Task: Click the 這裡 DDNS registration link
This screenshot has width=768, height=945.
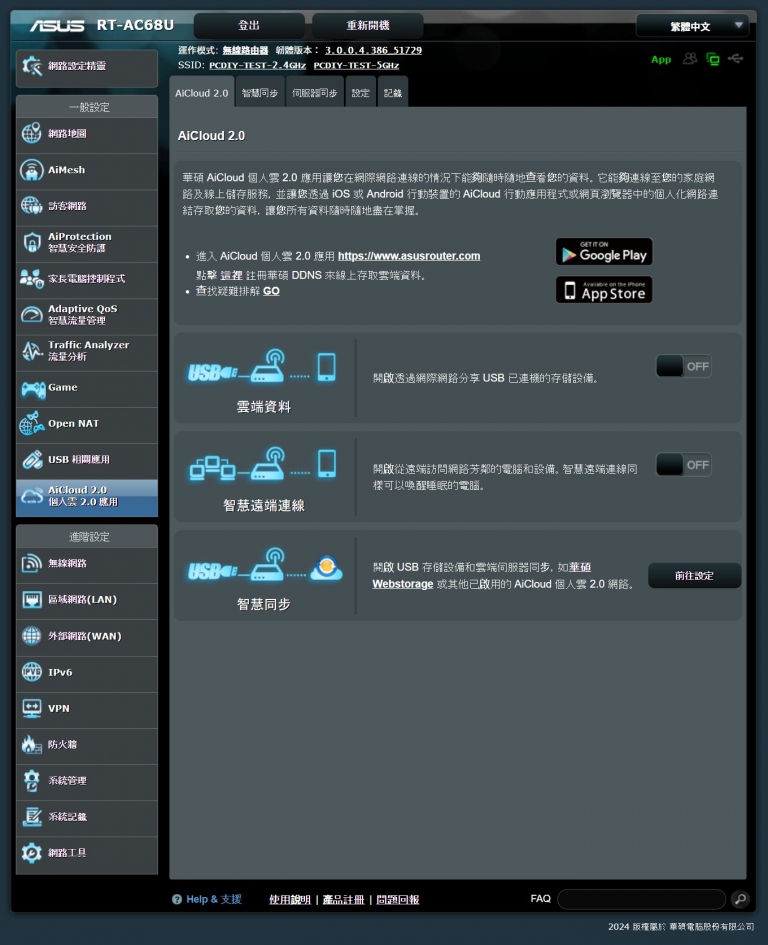Action: click(x=231, y=275)
